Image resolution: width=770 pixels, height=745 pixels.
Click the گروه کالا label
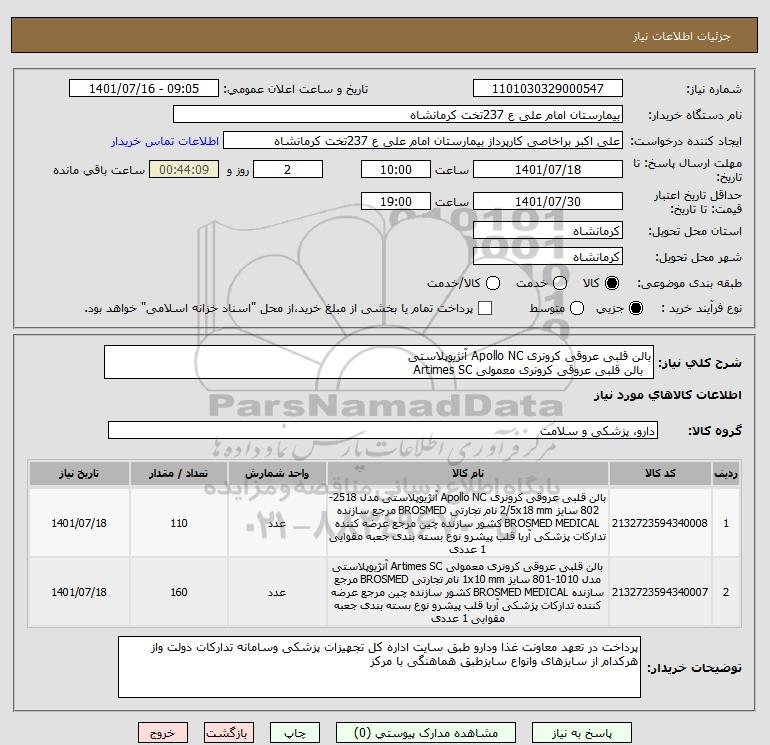tap(715, 431)
